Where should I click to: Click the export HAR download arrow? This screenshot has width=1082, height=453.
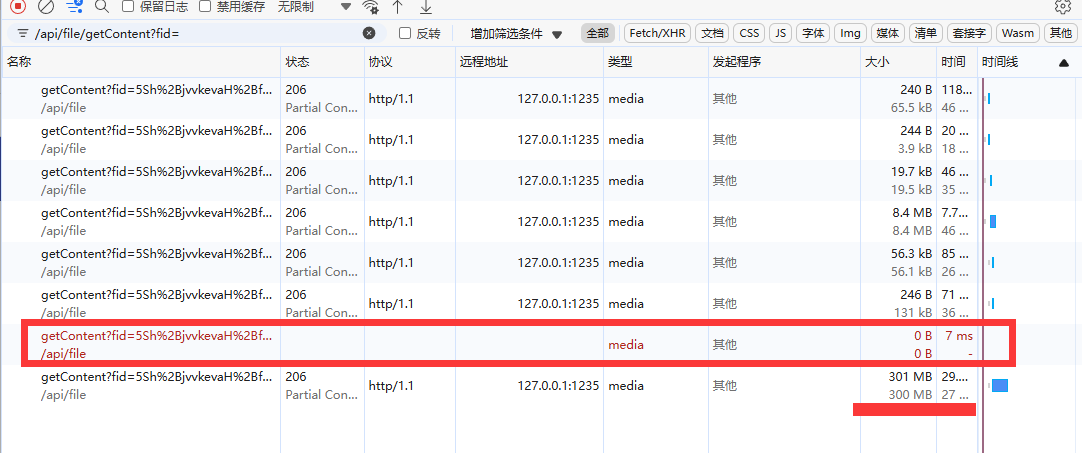[x=425, y=6]
